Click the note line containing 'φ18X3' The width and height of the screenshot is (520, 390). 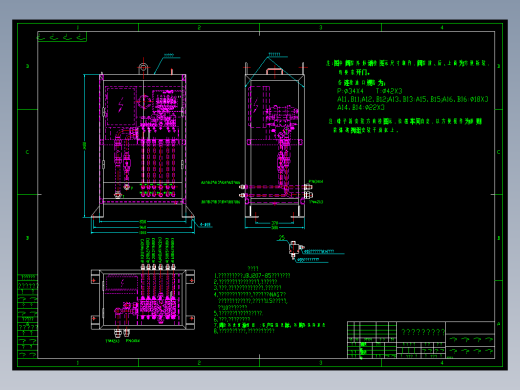point(413,99)
